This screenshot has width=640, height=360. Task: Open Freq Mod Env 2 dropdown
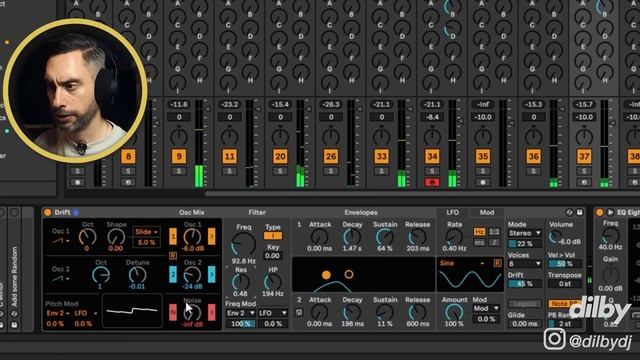[240, 313]
